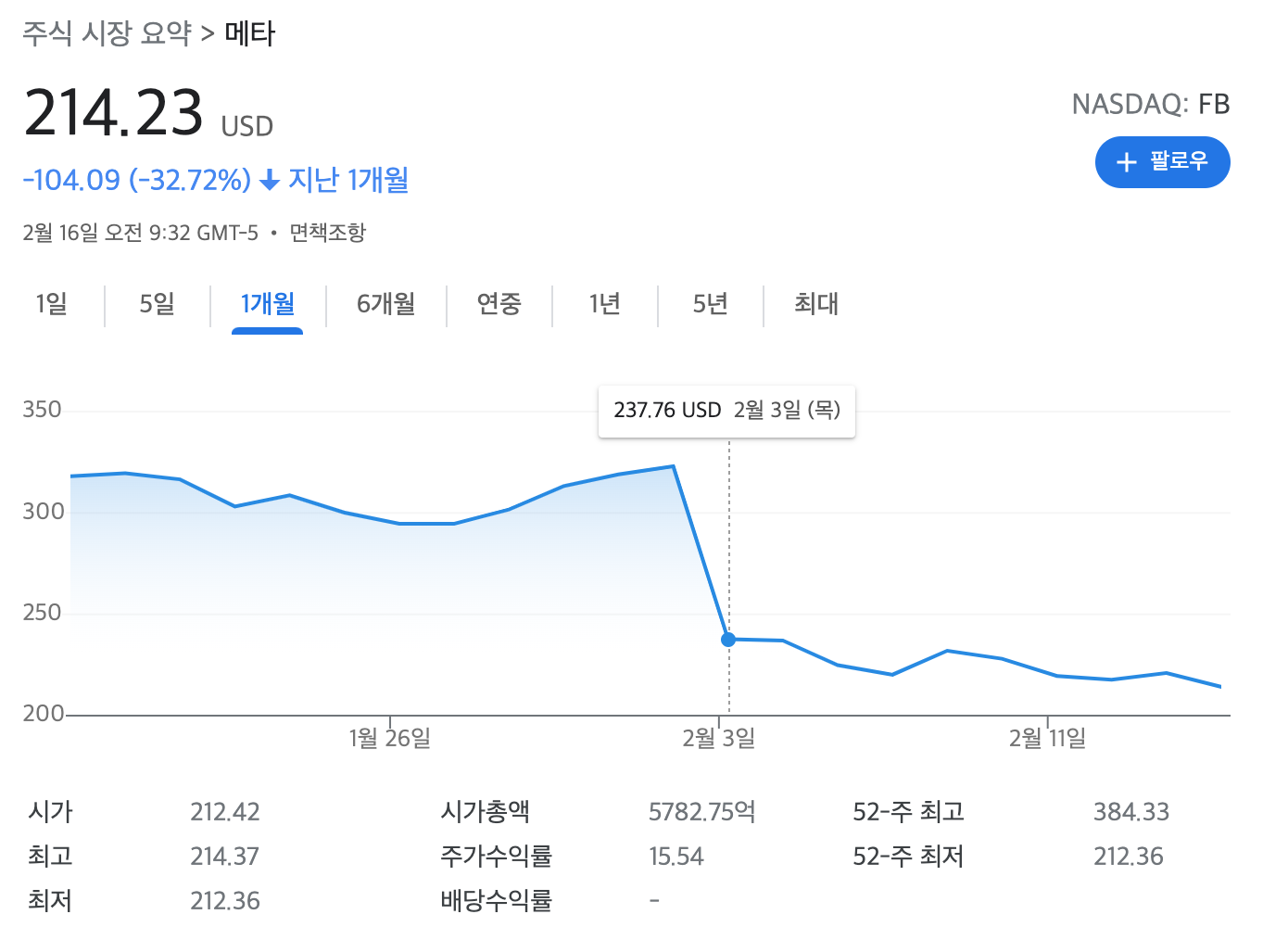Click the 팔로우 follow button

1162,162
